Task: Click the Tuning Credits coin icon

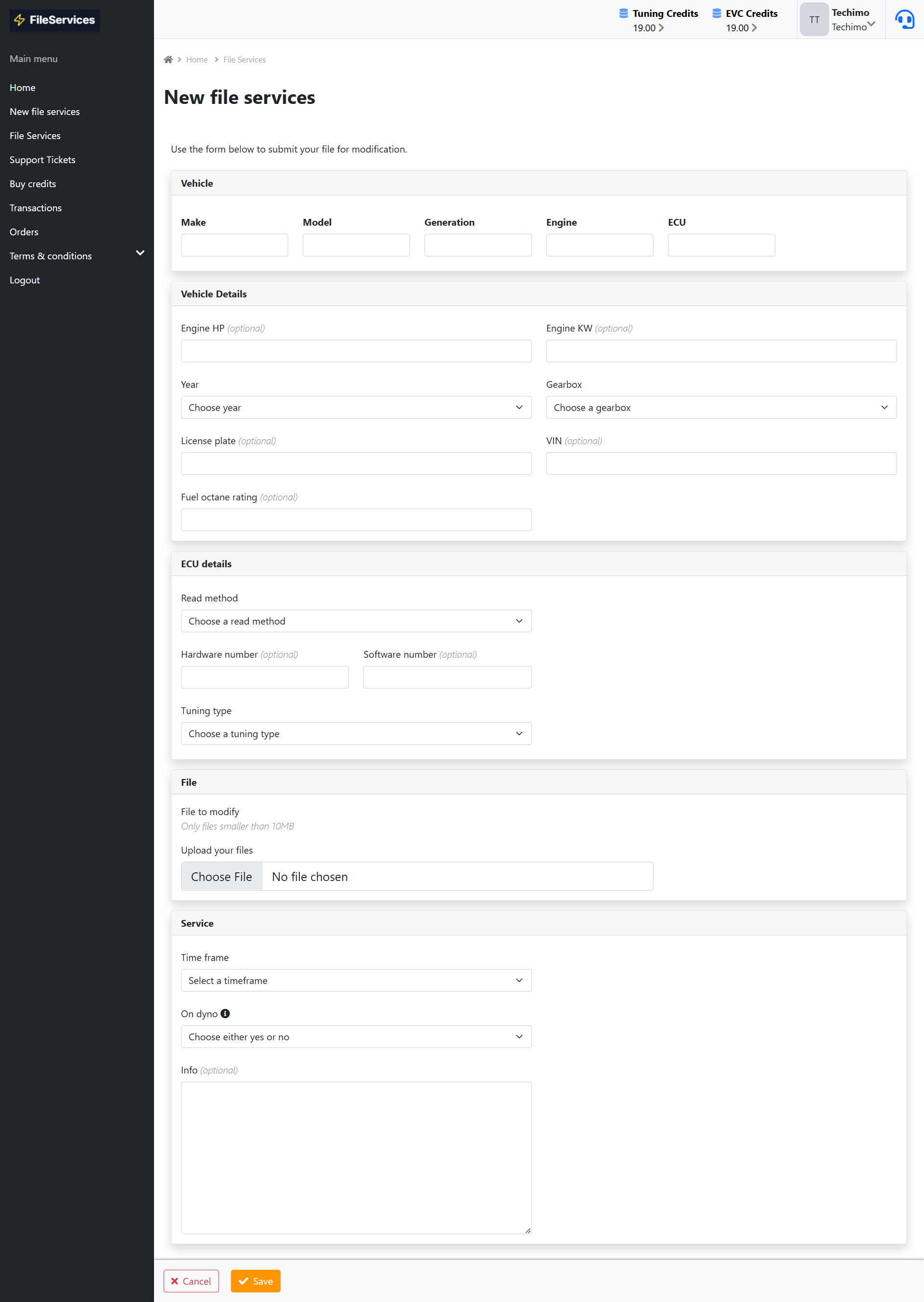Action: (x=624, y=13)
